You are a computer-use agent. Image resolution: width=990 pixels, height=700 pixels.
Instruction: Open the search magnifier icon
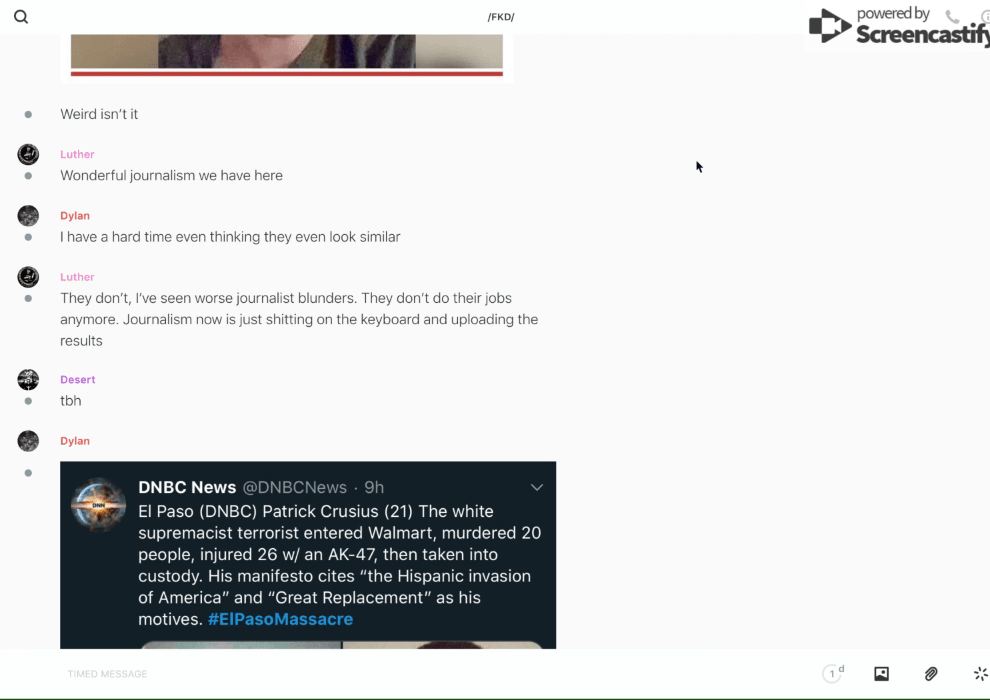point(21,17)
